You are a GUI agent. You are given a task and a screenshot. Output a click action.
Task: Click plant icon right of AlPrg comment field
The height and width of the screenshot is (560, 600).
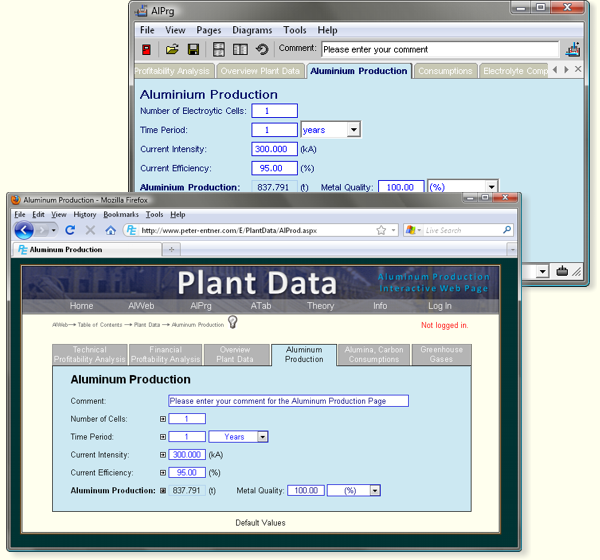point(573,49)
